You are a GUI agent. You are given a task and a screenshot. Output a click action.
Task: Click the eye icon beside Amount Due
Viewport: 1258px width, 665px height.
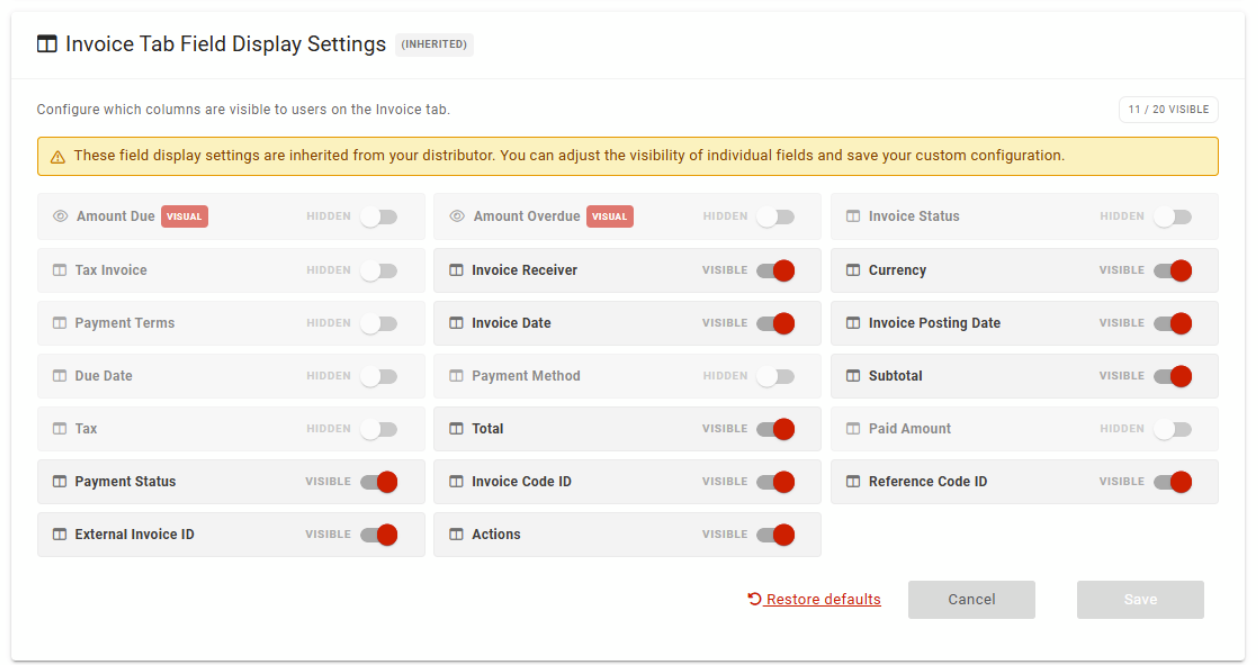pyautogui.click(x=60, y=216)
